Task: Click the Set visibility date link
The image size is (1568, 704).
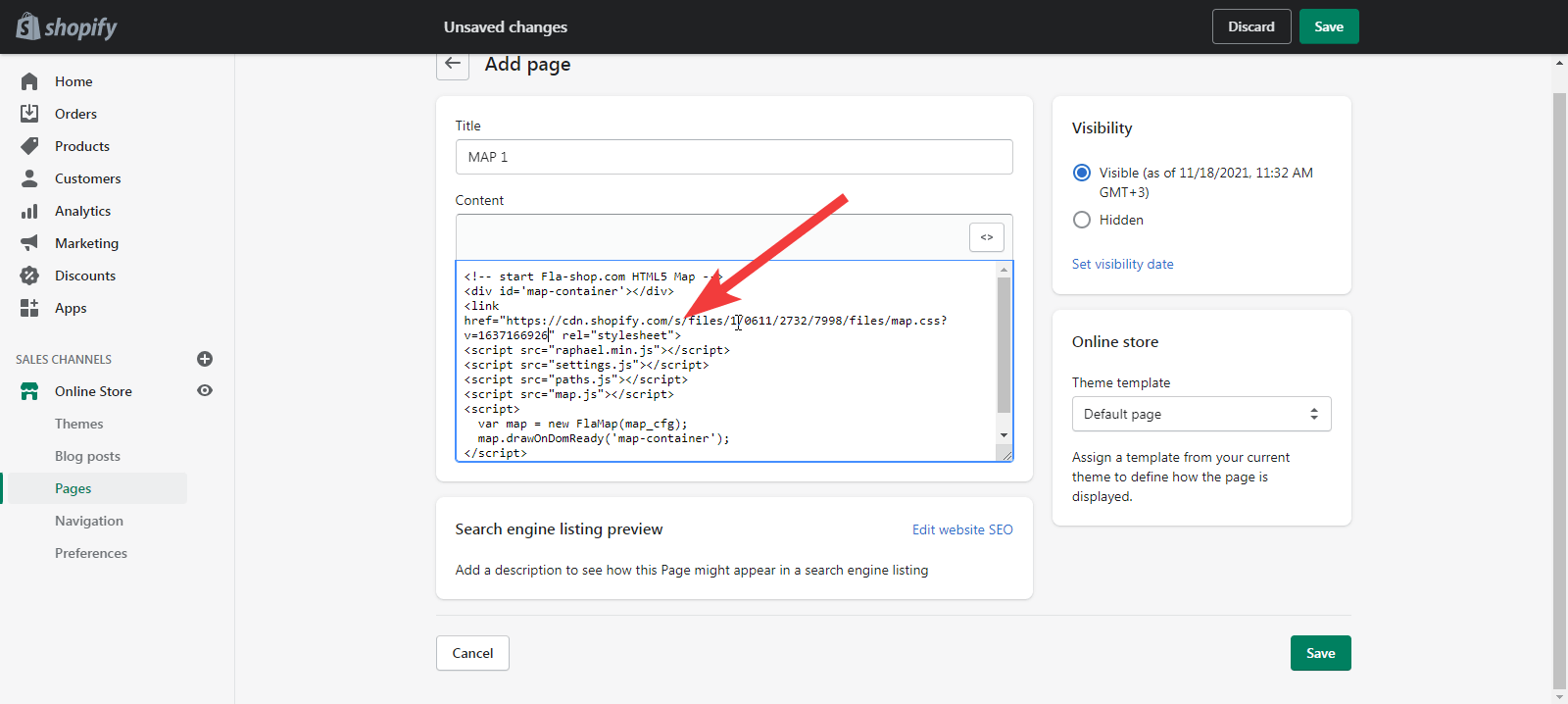Action: [1122, 264]
